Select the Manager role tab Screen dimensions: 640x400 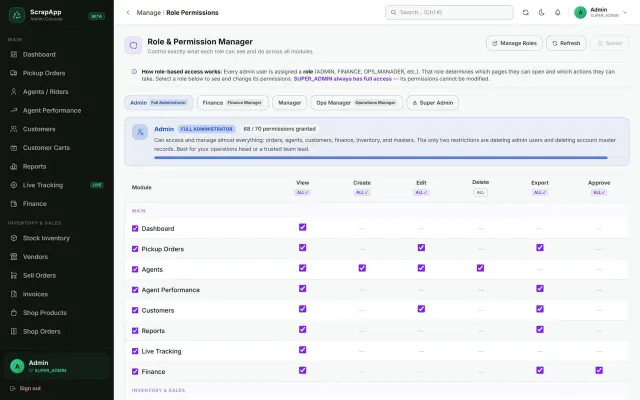pos(289,103)
